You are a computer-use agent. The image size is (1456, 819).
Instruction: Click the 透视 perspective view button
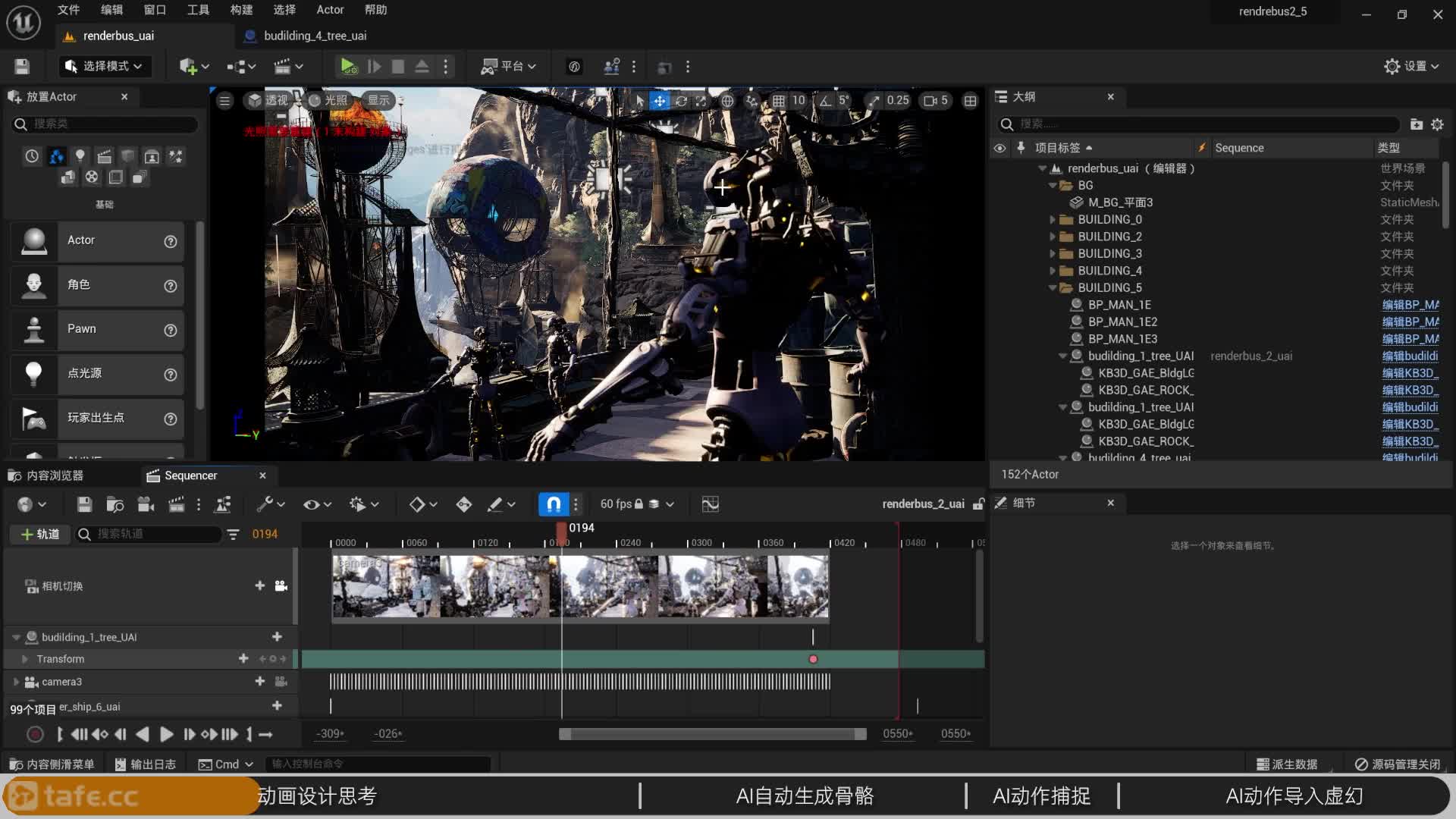tap(268, 100)
